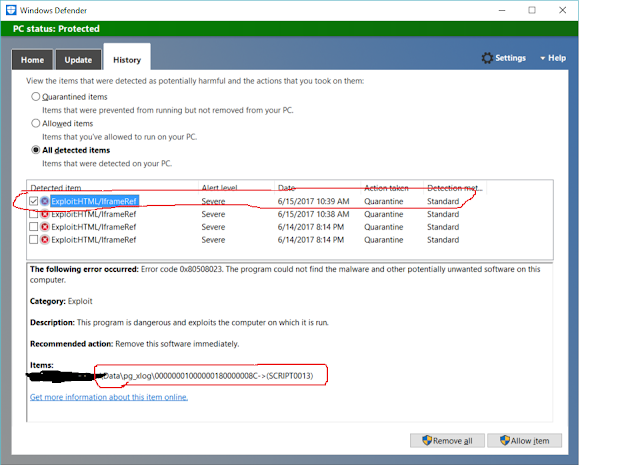Open Settings via the gear icon
Viewport: 640px width, 465px height.
click(x=487, y=58)
